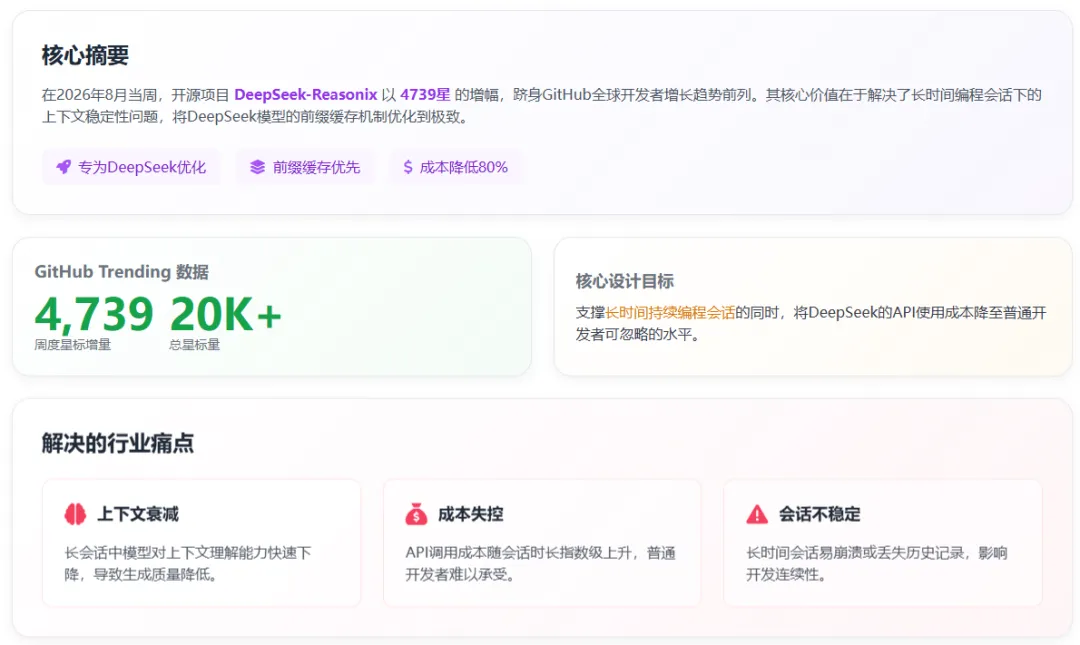Click the orange 长时间持续编程会话 highlighted text
Viewport: 1080px width, 645px height.
(x=670, y=313)
